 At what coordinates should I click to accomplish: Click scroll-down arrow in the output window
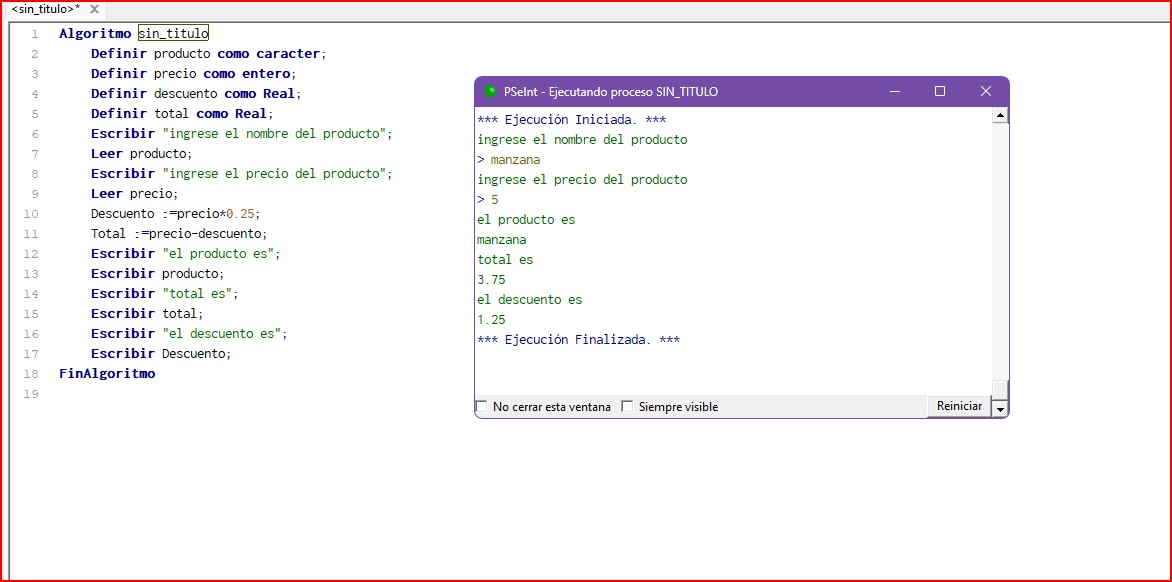pos(999,408)
